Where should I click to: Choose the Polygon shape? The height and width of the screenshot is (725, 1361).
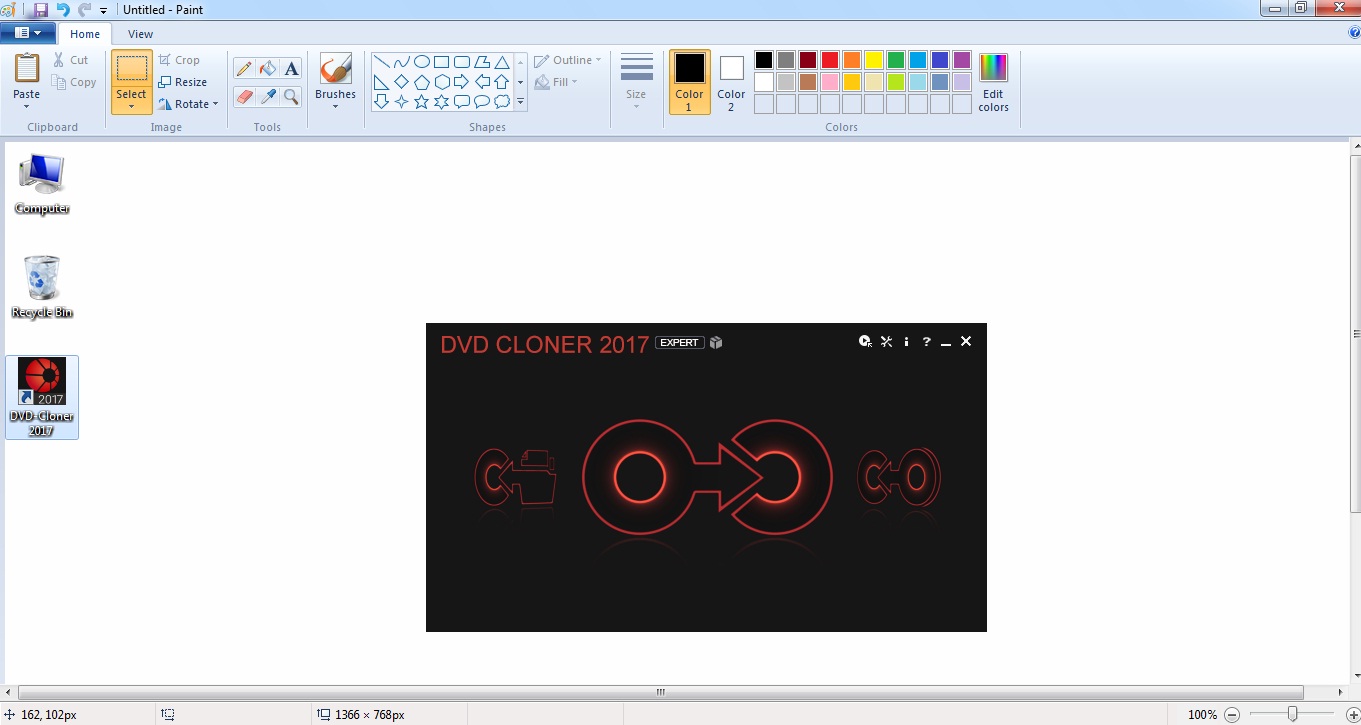pyautogui.click(x=482, y=62)
